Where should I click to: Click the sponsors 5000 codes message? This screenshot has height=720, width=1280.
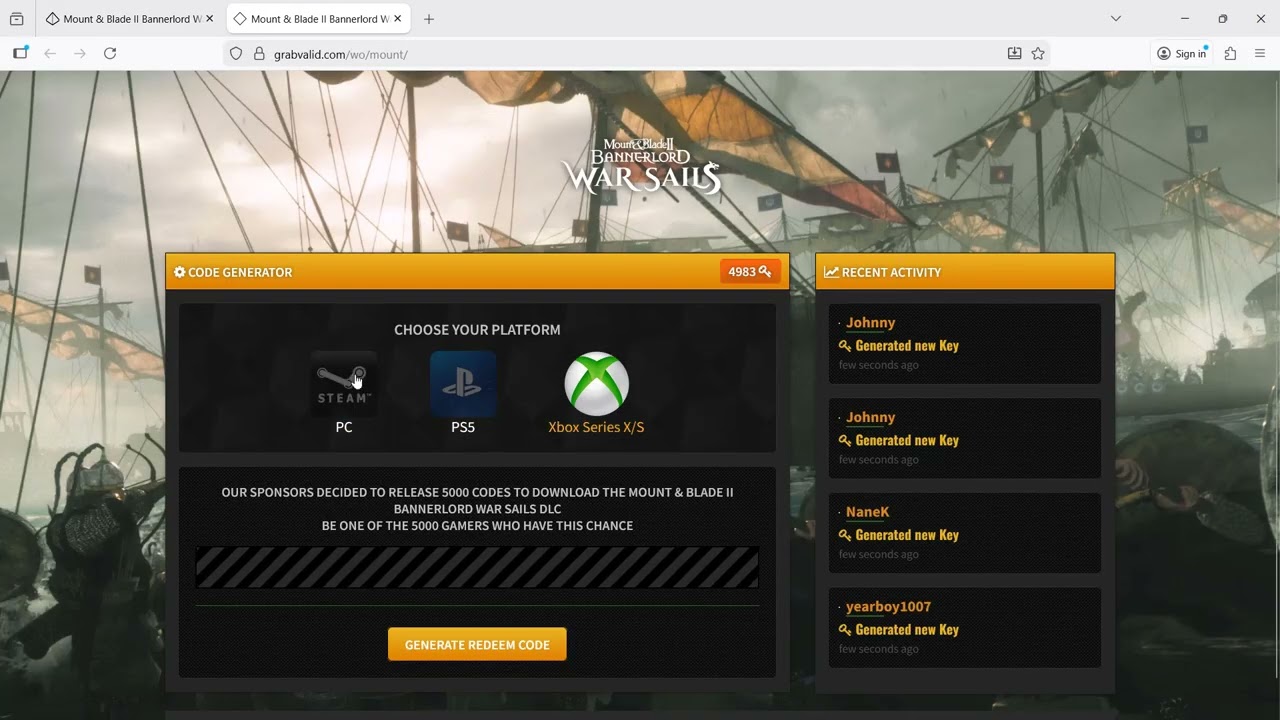pyautogui.click(x=477, y=509)
